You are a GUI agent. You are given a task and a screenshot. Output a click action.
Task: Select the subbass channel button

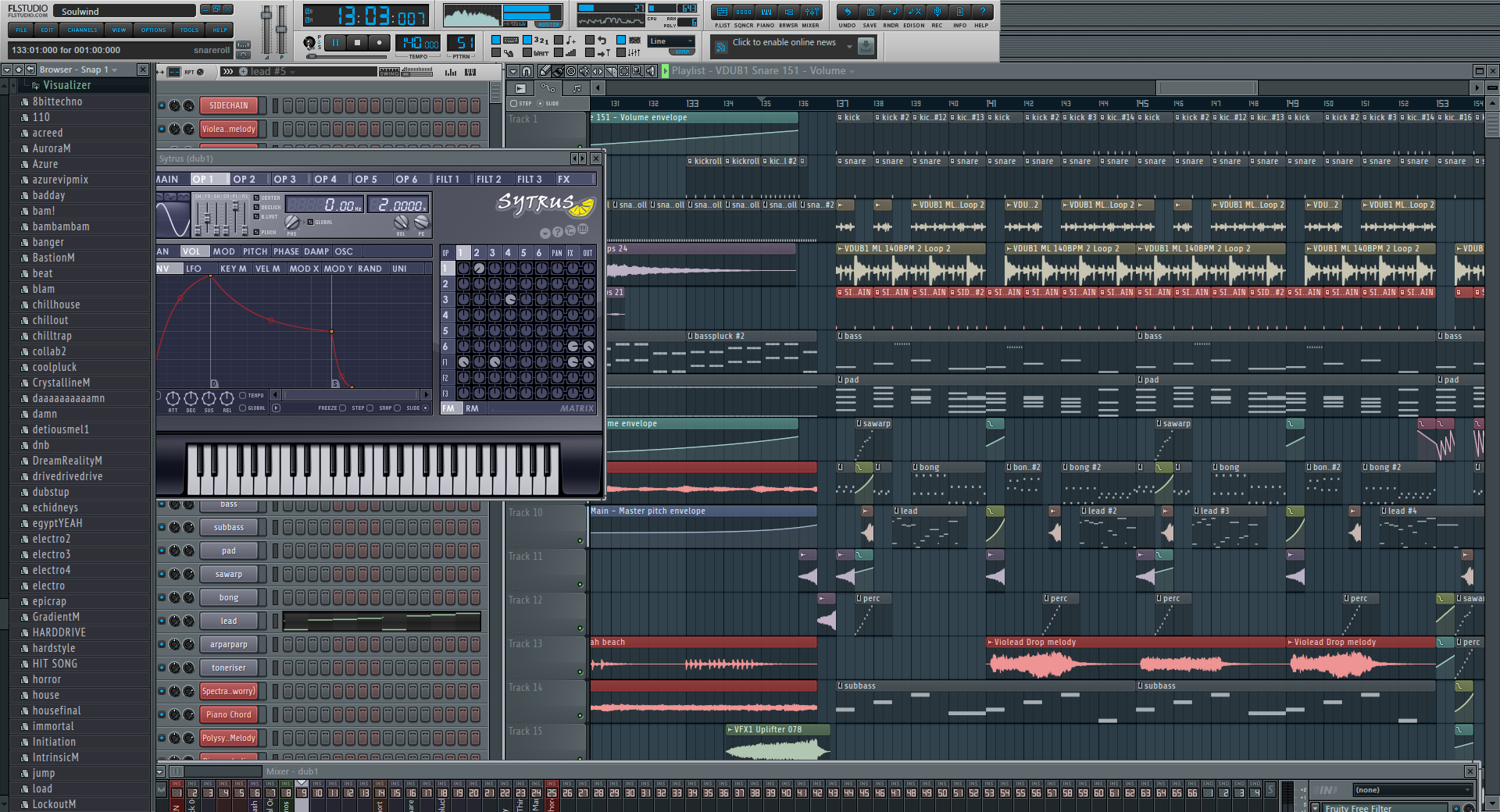pos(229,527)
